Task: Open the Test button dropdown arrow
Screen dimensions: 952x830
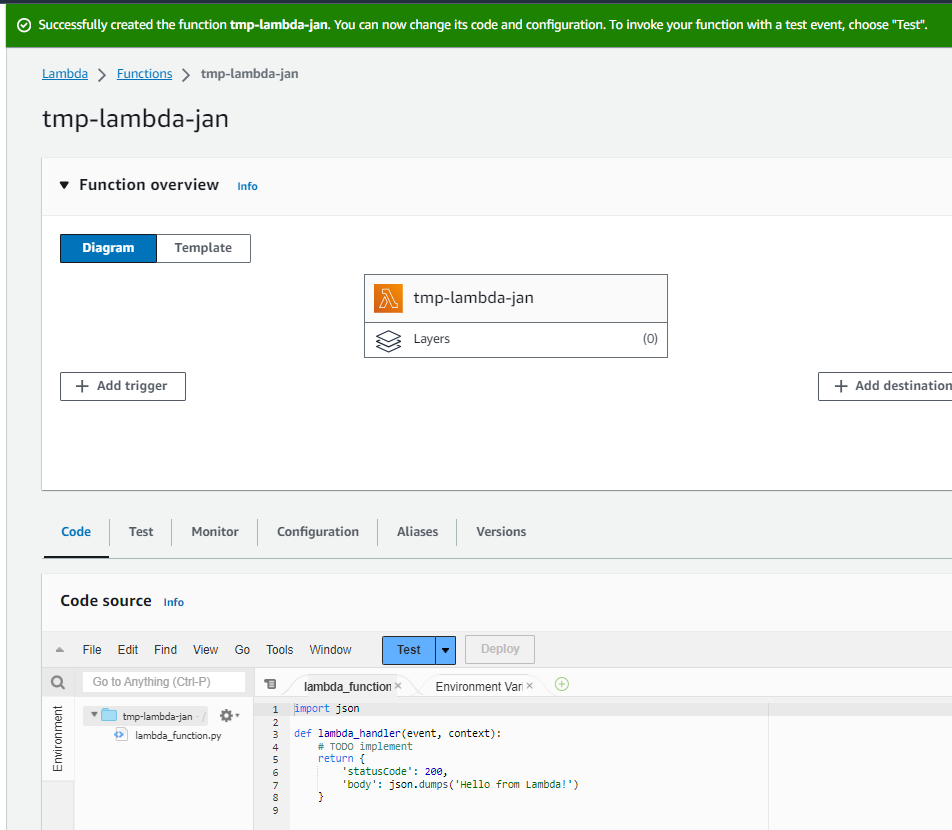Action: click(445, 650)
